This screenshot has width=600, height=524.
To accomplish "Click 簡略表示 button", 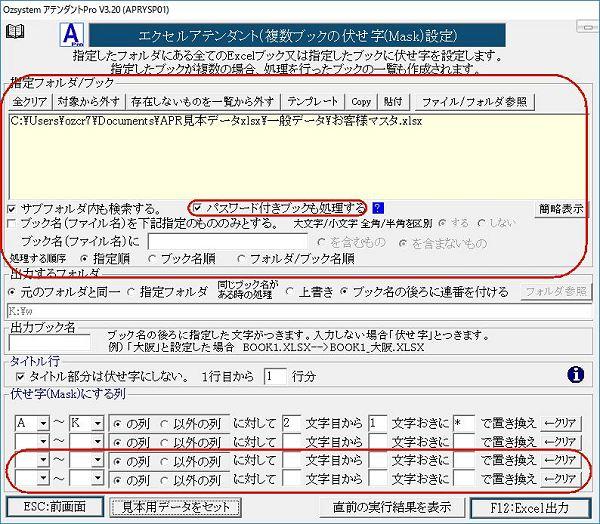I will coord(561,209).
